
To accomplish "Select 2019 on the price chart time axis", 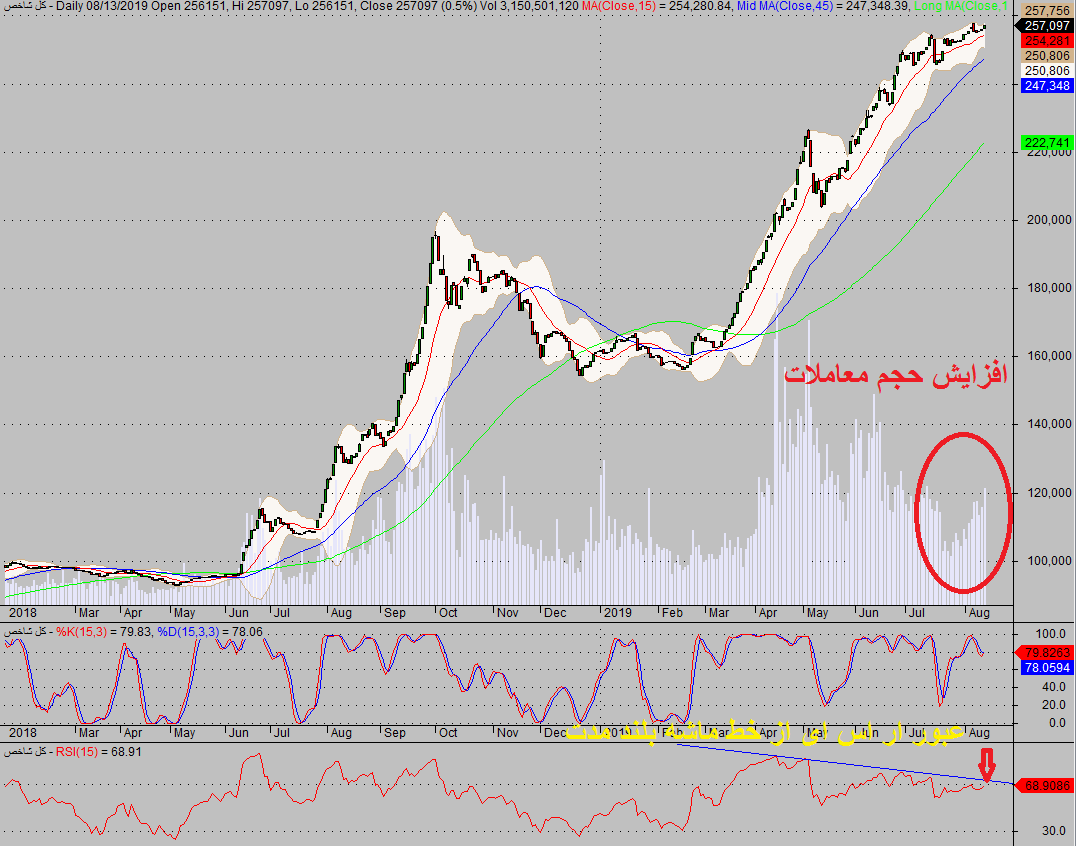I will coord(618,613).
